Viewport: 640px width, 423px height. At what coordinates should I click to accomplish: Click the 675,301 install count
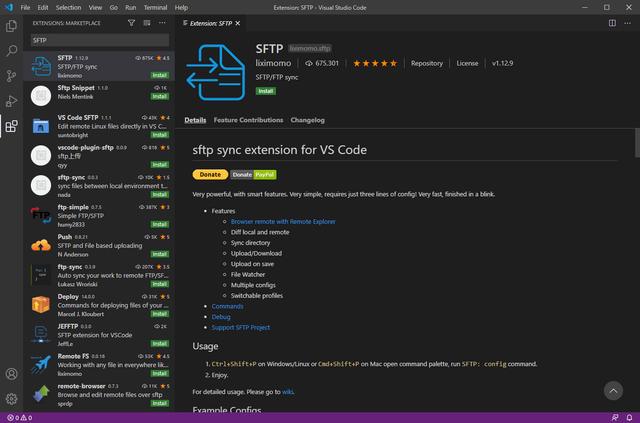322,63
